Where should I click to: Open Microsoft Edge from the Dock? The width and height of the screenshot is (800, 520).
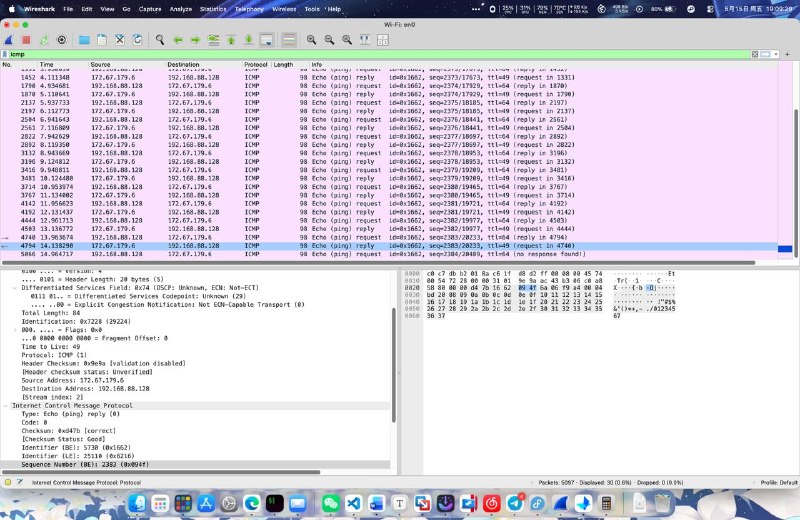coord(252,504)
